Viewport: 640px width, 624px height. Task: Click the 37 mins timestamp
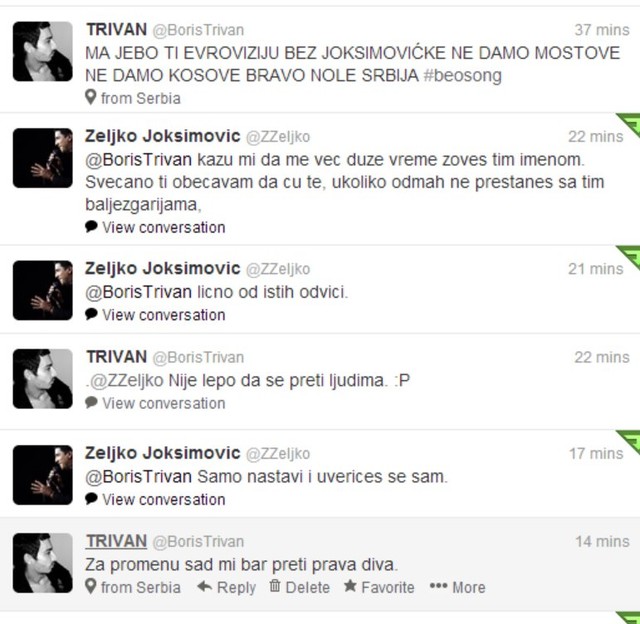(602, 30)
